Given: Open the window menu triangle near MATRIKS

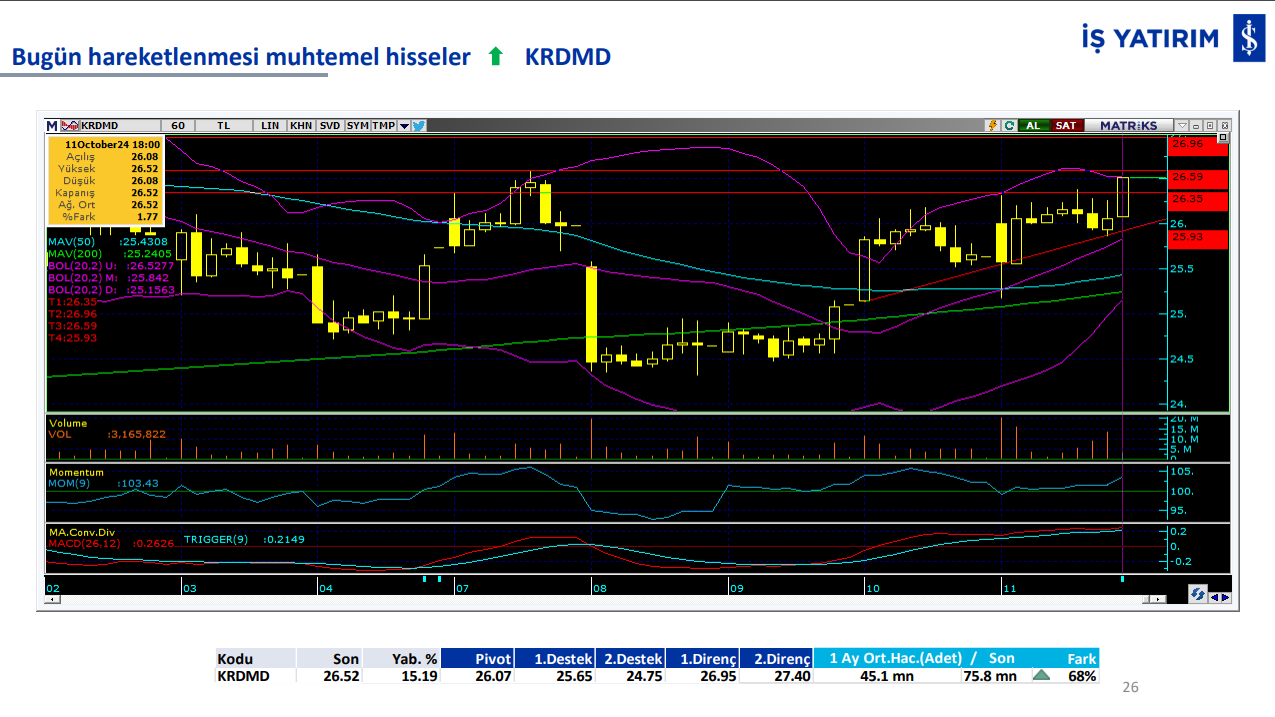Looking at the screenshot, I should pyautogui.click(x=1181, y=126).
